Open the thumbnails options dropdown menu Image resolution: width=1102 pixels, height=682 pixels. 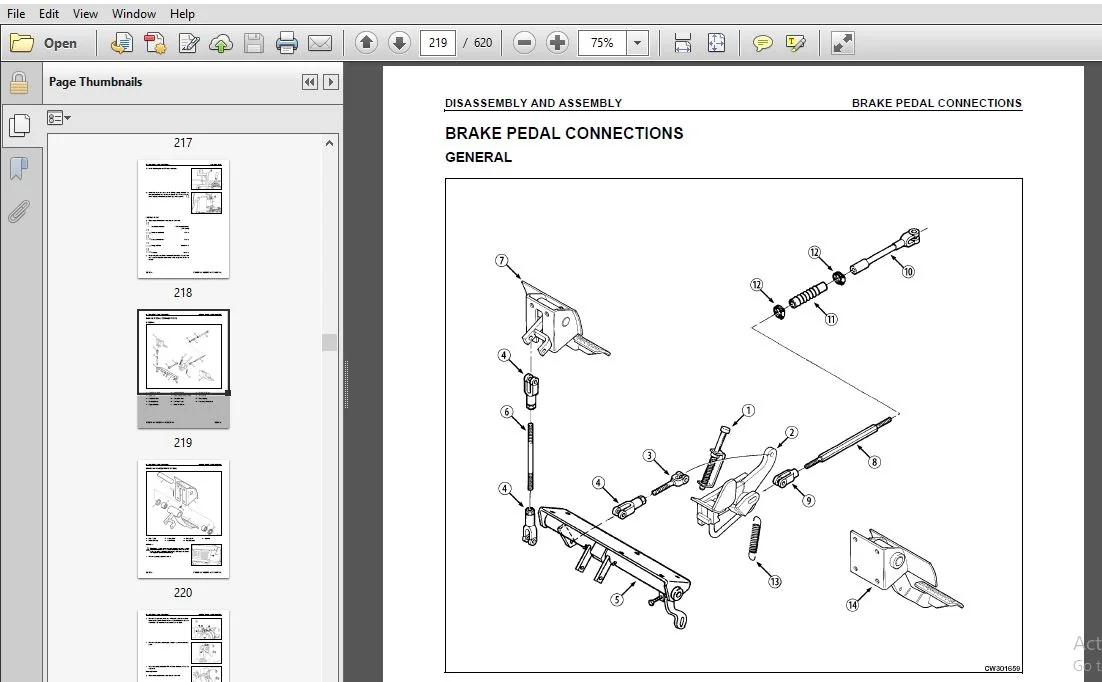coord(58,118)
